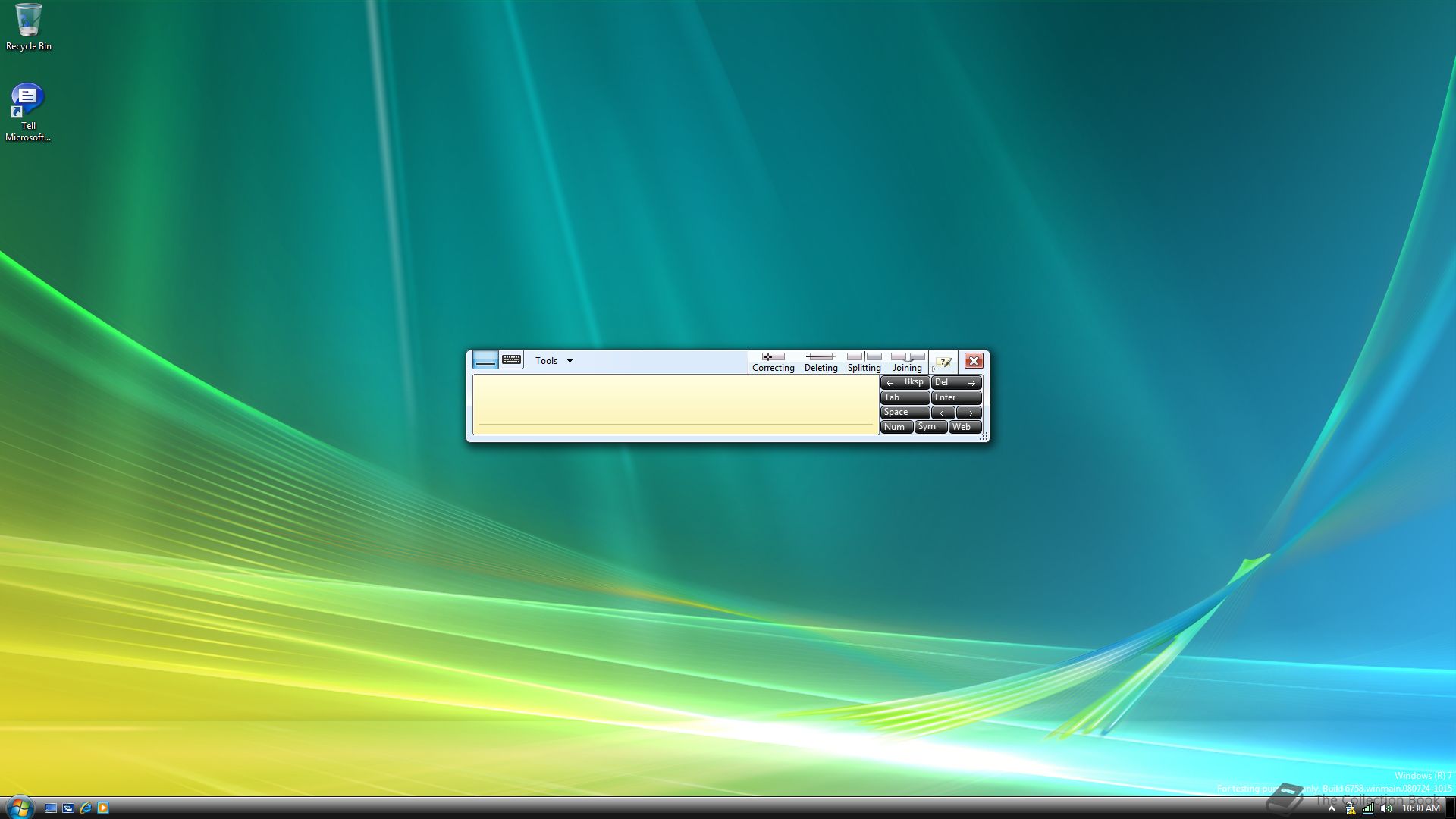The image size is (1456, 819).
Task: Move cursor right with the right arrow key
Action: (x=969, y=412)
